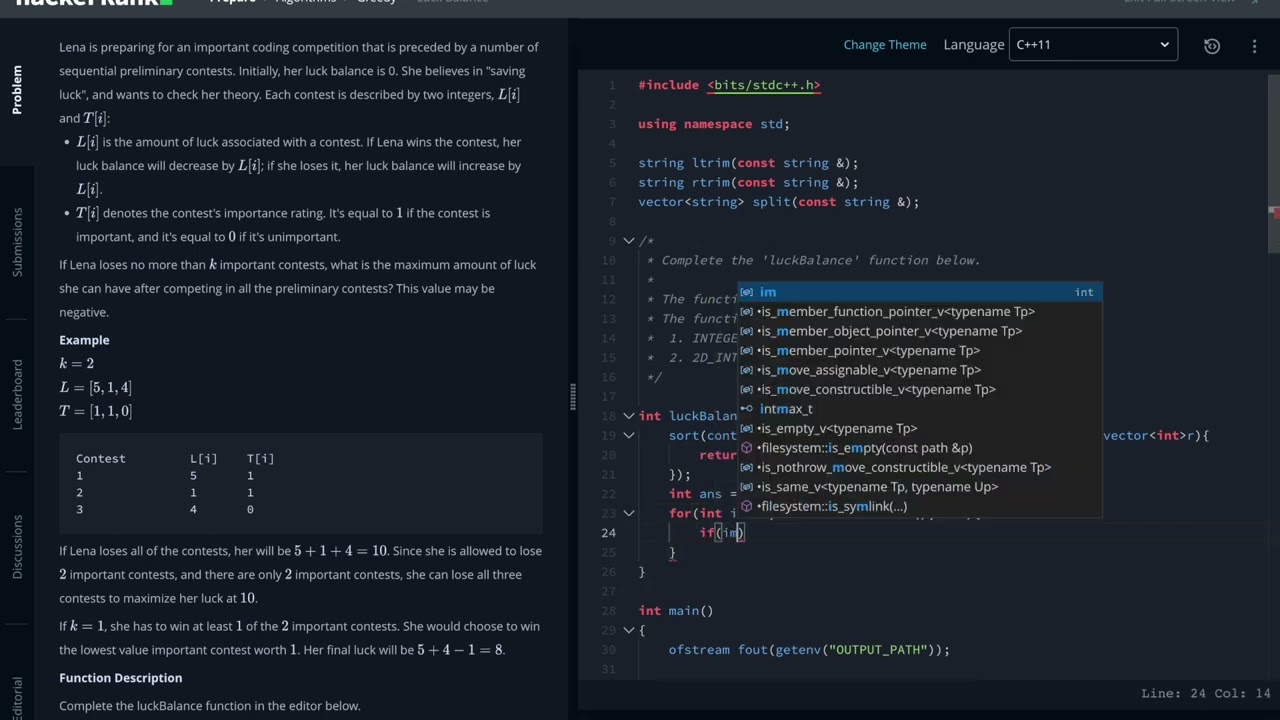Click the if( statement on line 24
Viewport: 1280px width, 720px height.
722,533
